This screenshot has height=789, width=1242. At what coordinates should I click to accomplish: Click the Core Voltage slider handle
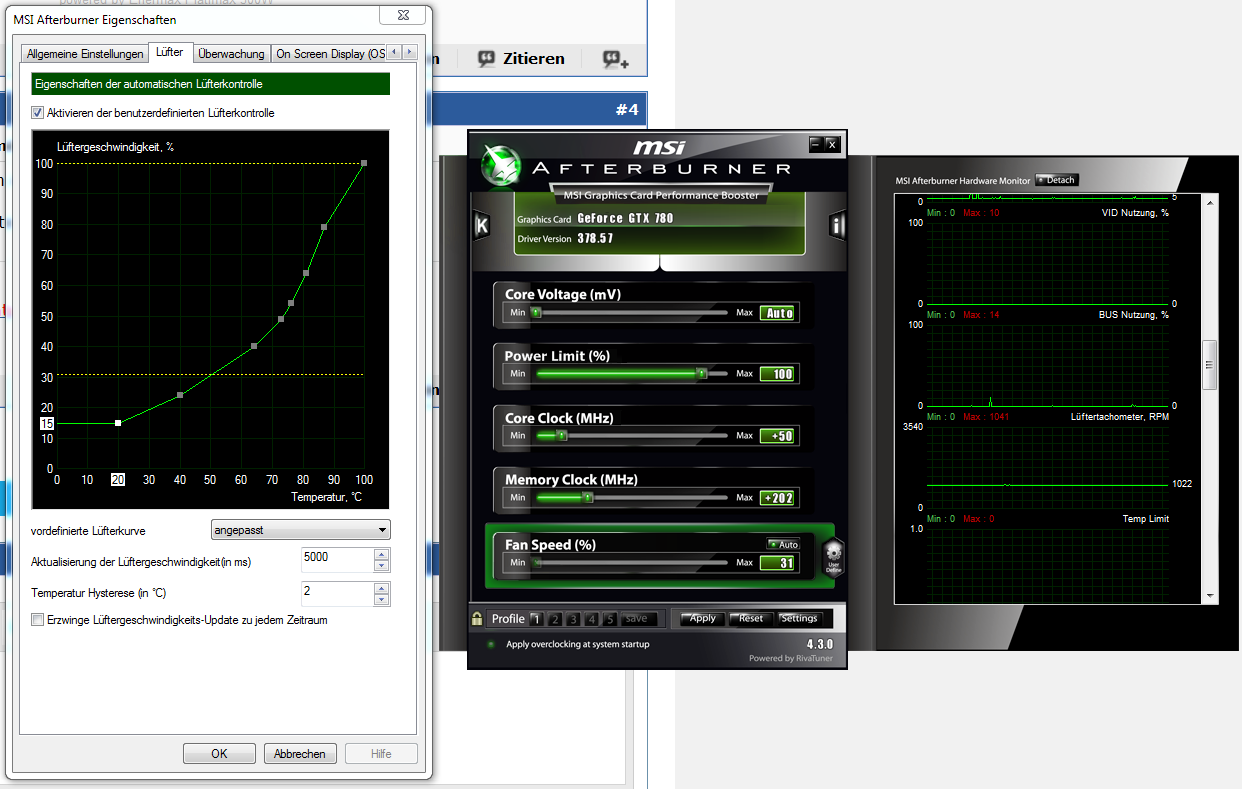(535, 312)
